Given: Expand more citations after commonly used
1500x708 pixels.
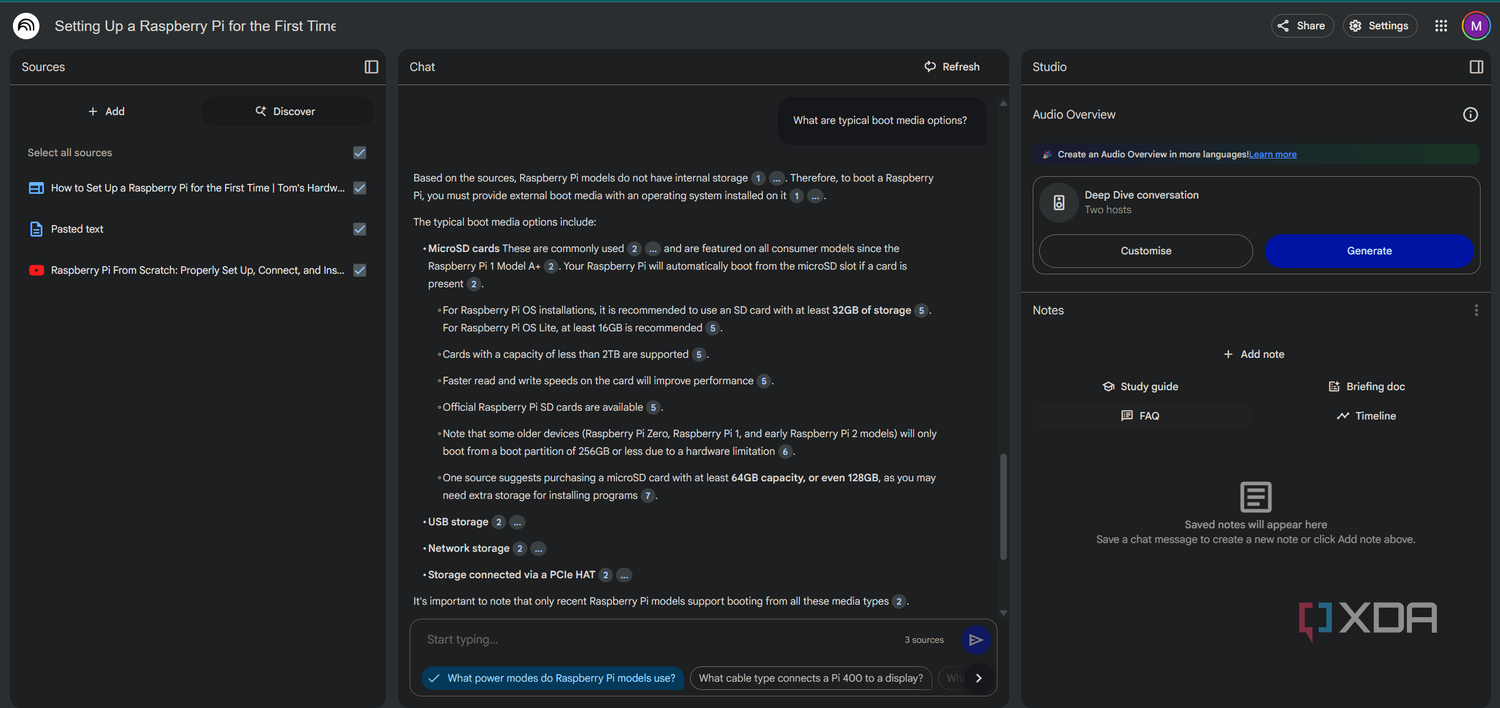Looking at the screenshot, I should 652,249.
